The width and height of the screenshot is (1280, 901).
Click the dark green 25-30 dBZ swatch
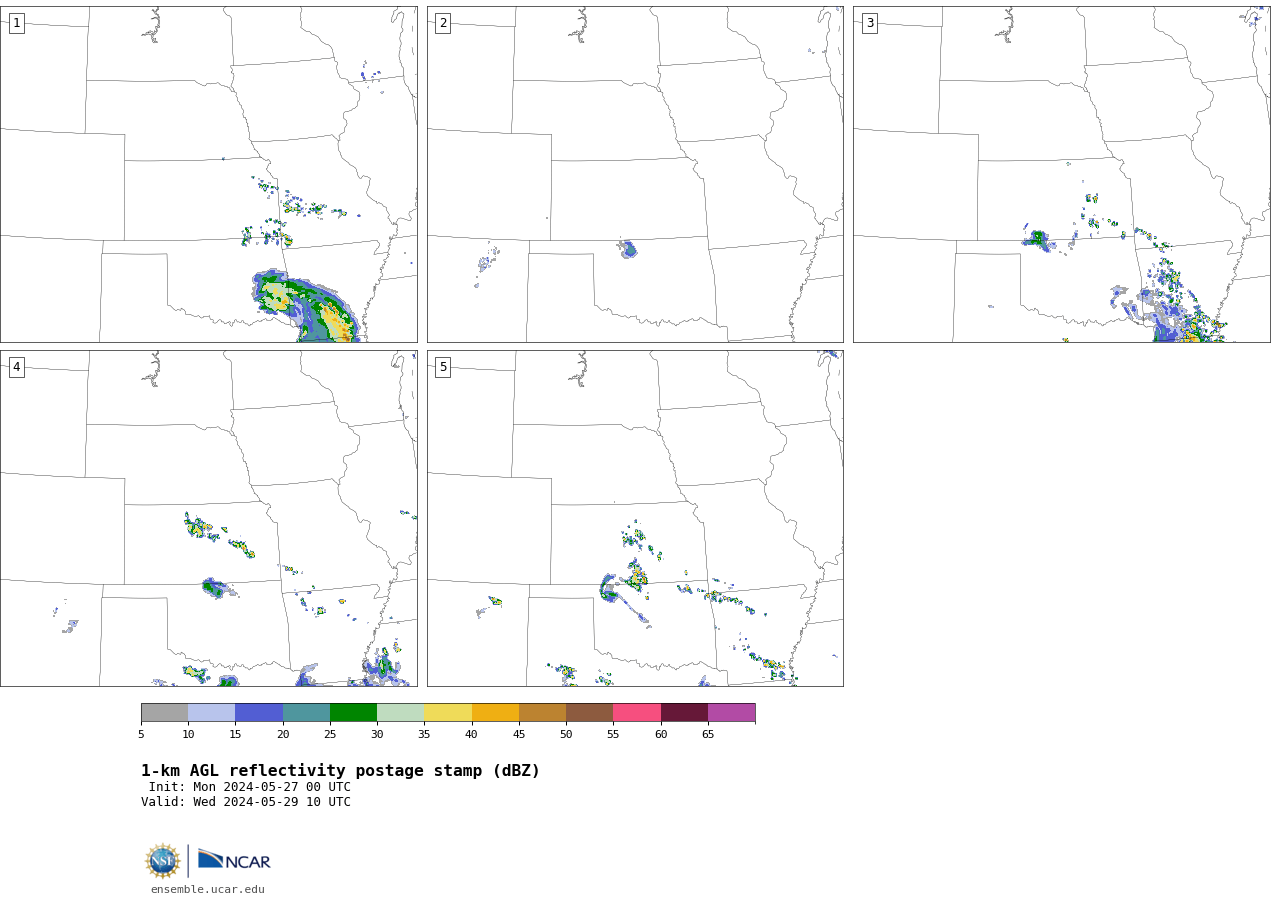point(354,713)
